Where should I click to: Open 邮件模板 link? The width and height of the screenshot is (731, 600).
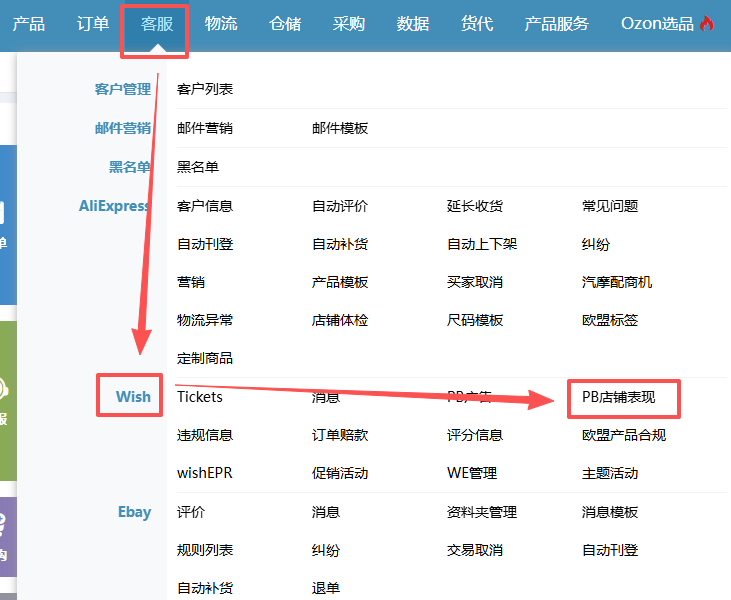tap(340, 128)
